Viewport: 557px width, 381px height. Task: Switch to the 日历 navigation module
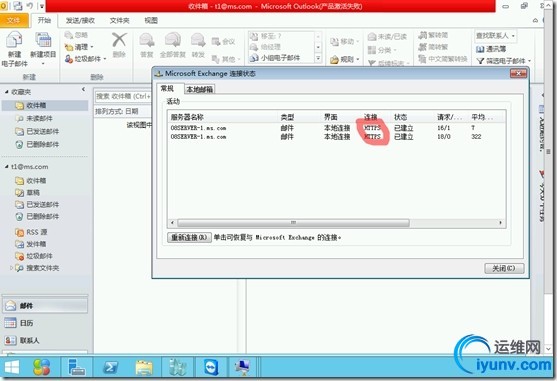coord(45,323)
